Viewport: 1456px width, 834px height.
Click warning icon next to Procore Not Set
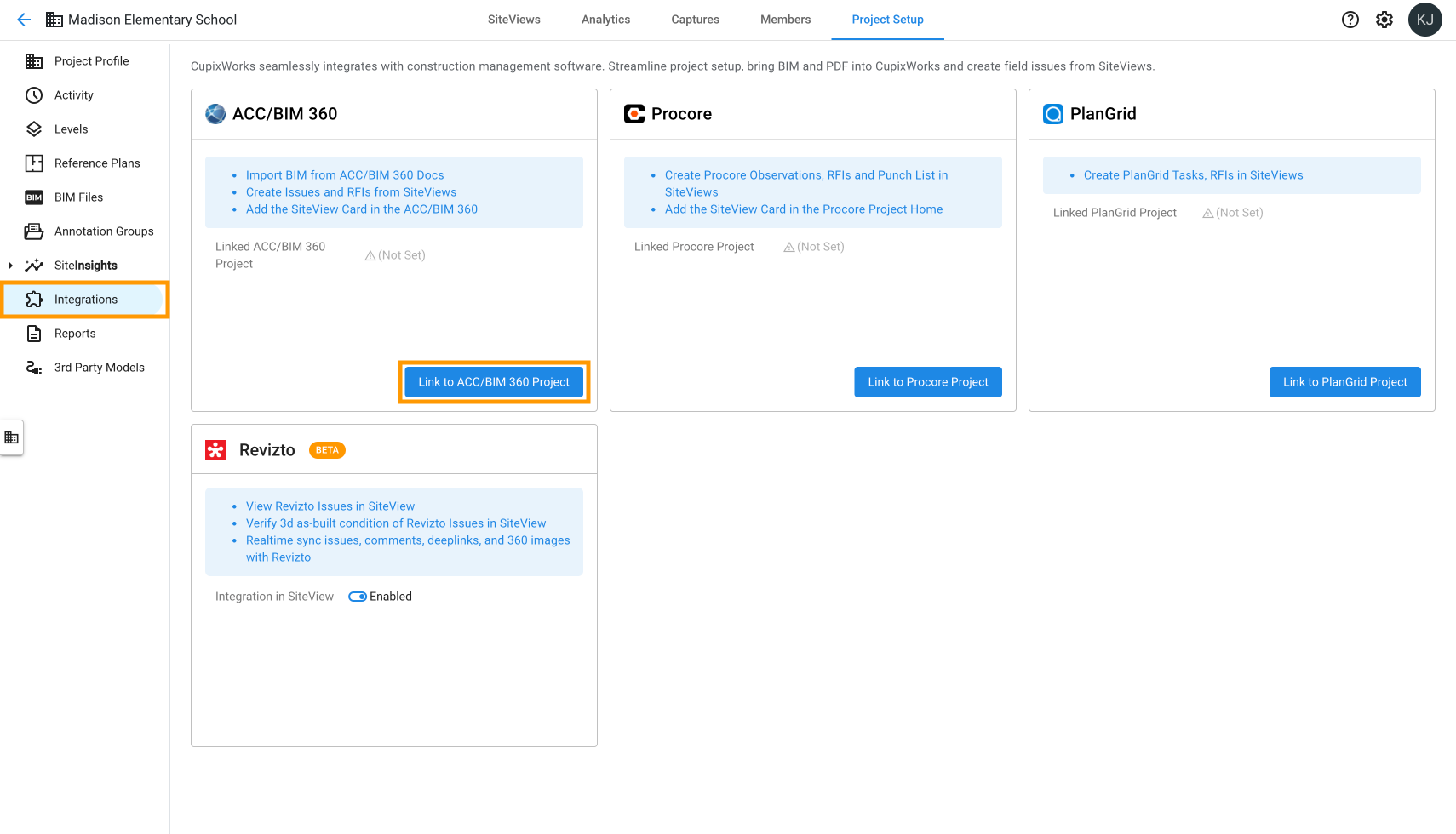[x=789, y=247]
